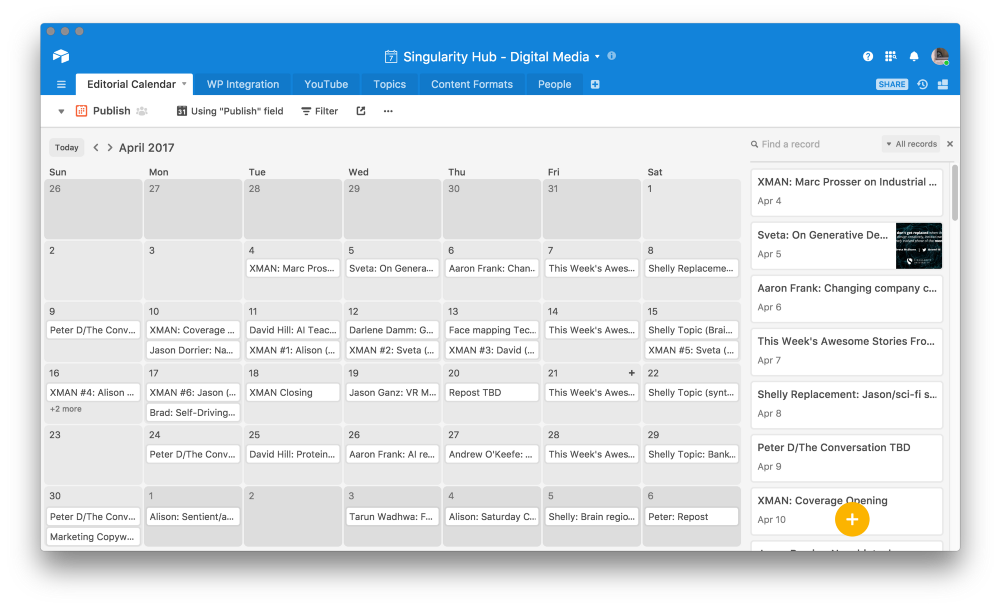Open Sveta thumbnail image in sidebar
The width and height of the screenshot is (1000, 608).
tap(919, 246)
